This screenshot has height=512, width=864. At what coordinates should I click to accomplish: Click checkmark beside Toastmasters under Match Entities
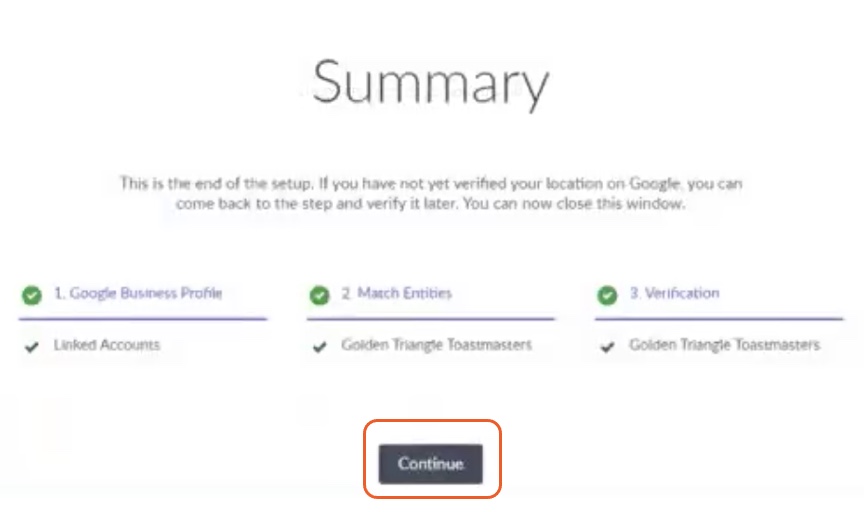click(x=320, y=347)
